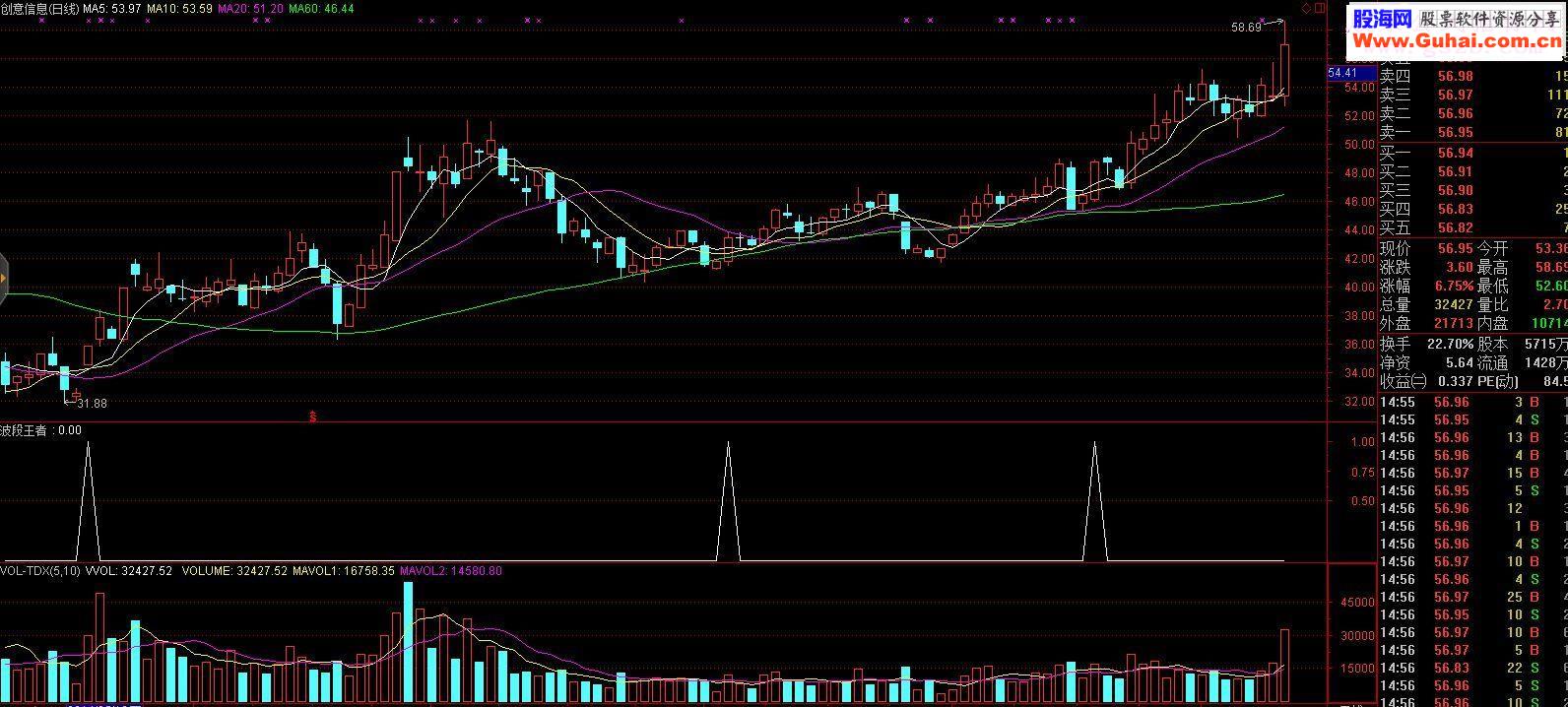Select the 创意信息(日线) chart title
This screenshot has height=707, width=1568.
pos(39,8)
